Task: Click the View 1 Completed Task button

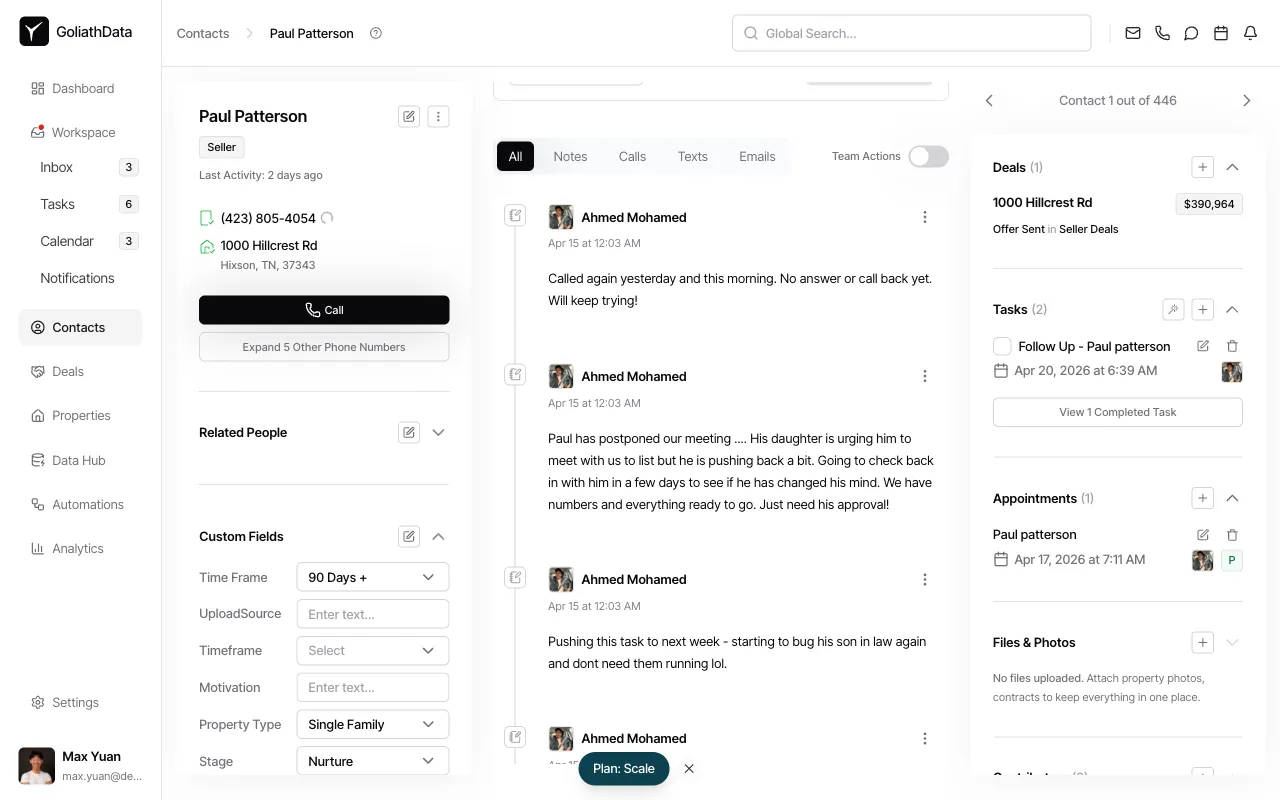Action: [1117, 411]
